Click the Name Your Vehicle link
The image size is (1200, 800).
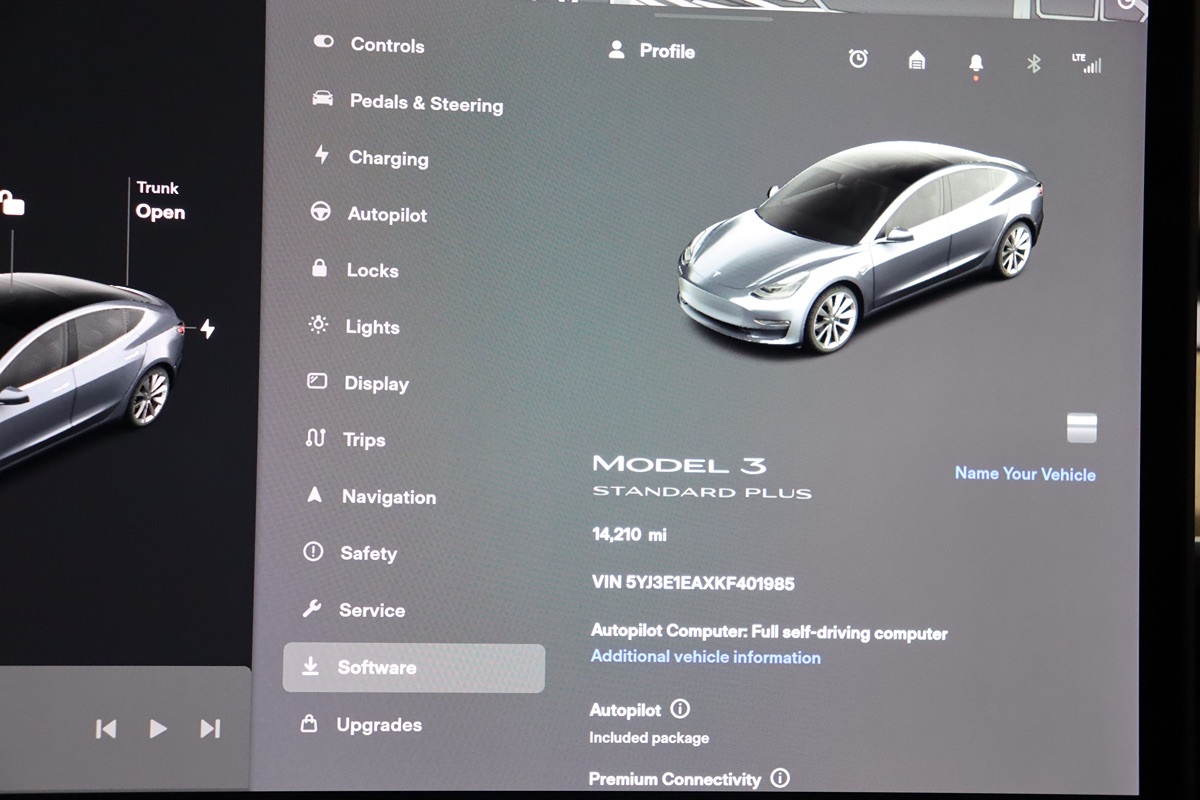click(1025, 474)
